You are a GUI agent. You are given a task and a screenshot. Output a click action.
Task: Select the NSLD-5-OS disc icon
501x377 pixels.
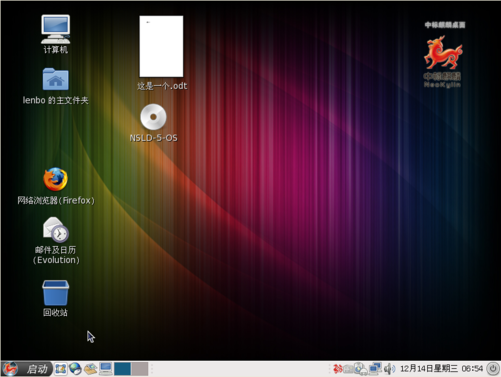pyautogui.click(x=153, y=123)
